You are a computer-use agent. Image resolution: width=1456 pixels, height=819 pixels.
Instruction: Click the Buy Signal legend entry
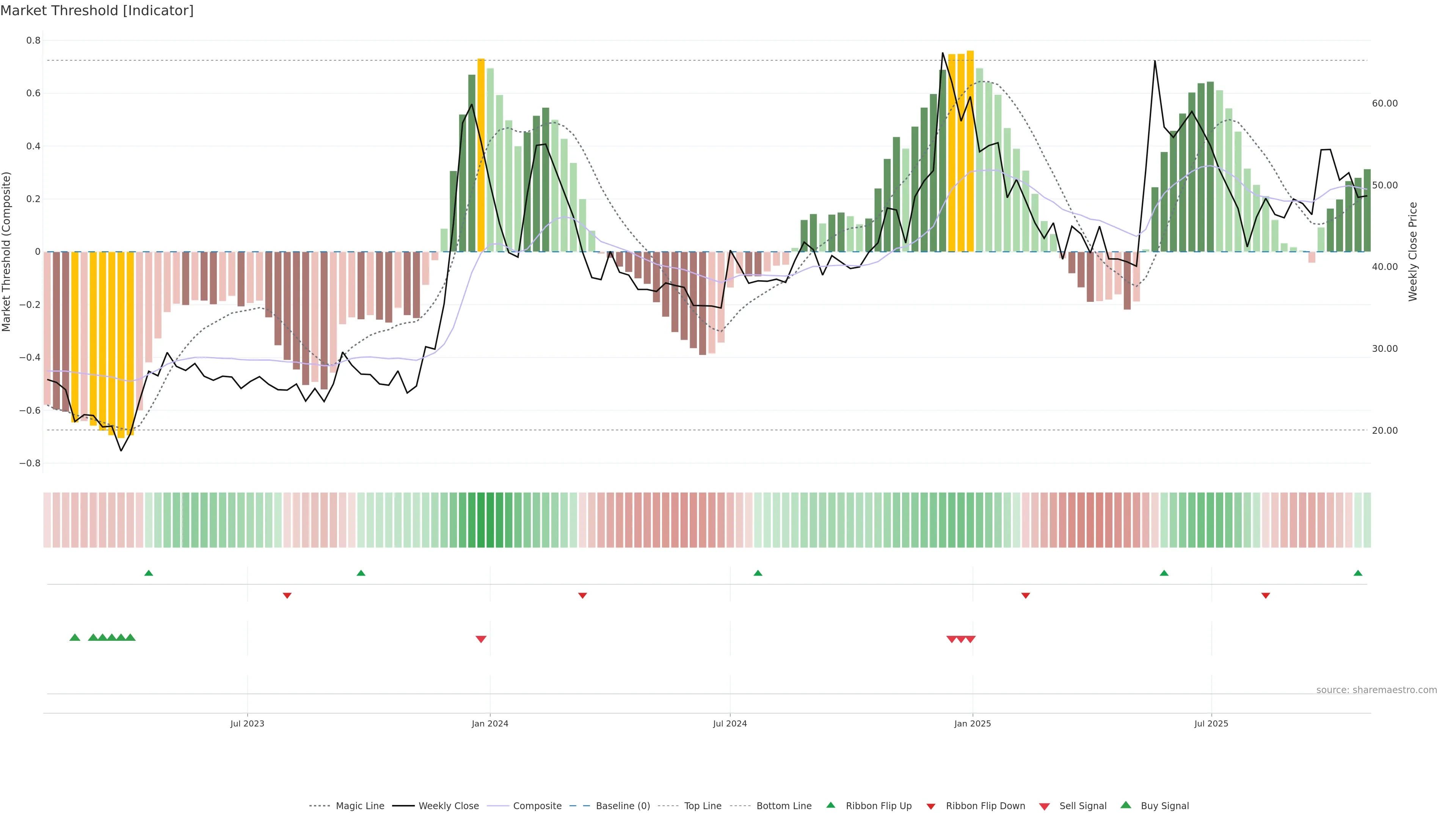coord(1164,806)
